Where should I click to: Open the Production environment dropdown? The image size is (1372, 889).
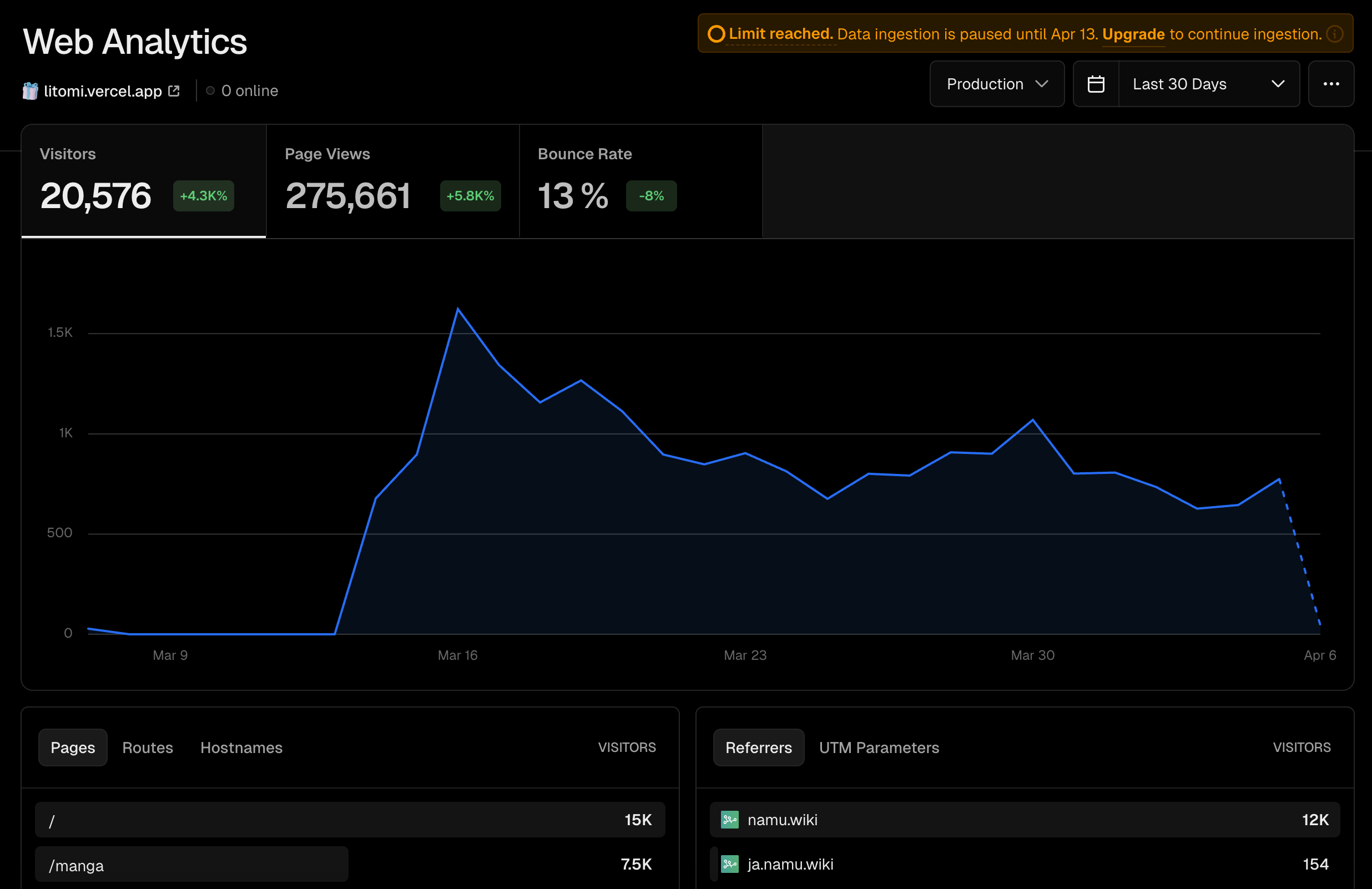click(997, 84)
